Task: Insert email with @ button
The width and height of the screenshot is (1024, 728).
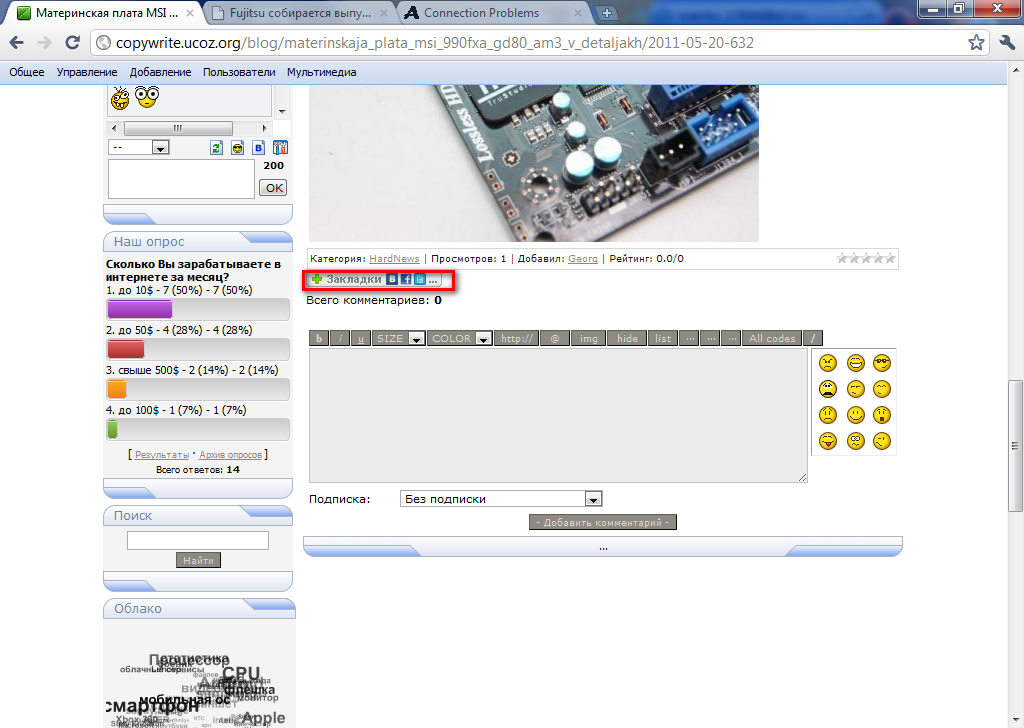Action: [x=555, y=338]
